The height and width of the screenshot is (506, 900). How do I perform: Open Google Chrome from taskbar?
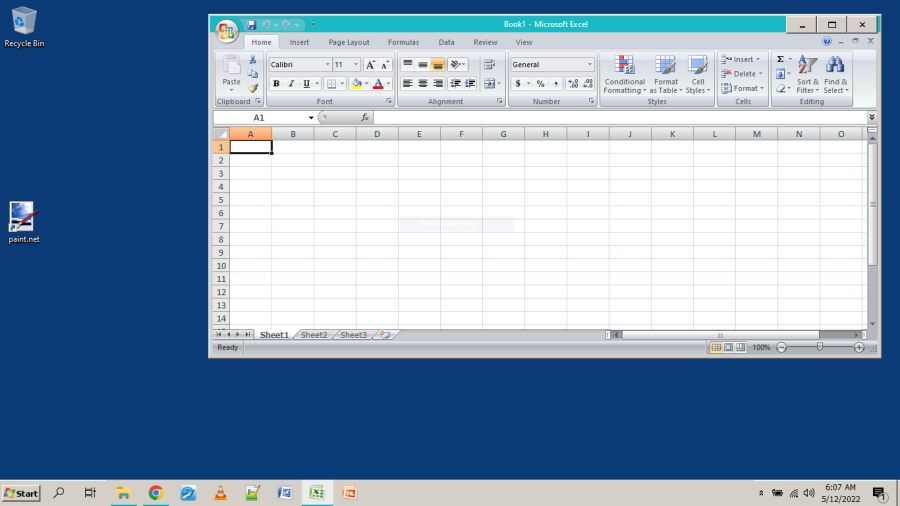coord(156,493)
